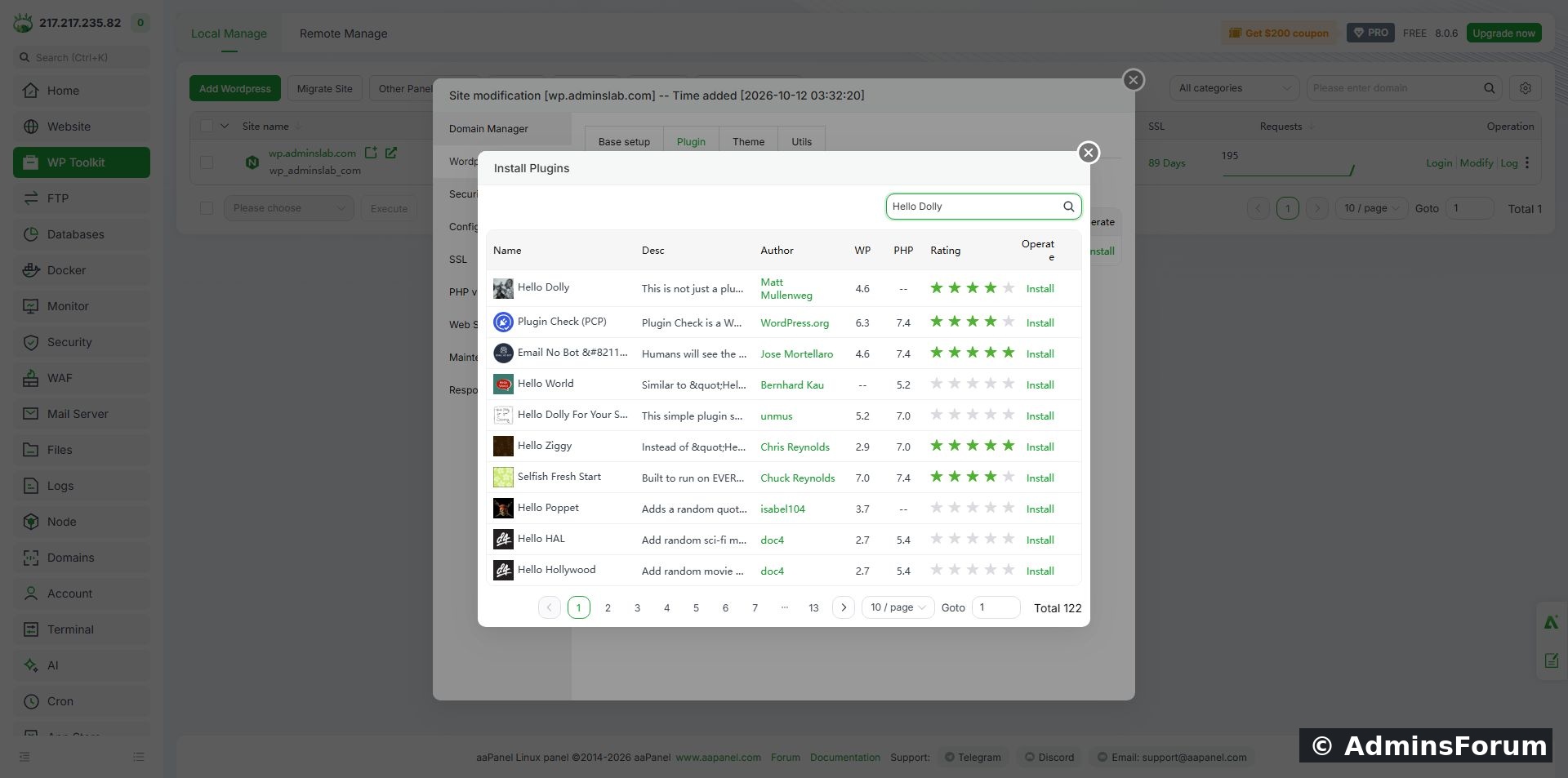Image resolution: width=1568 pixels, height=778 pixels.
Task: Click Goto page input in plugin dialog
Action: click(x=996, y=607)
